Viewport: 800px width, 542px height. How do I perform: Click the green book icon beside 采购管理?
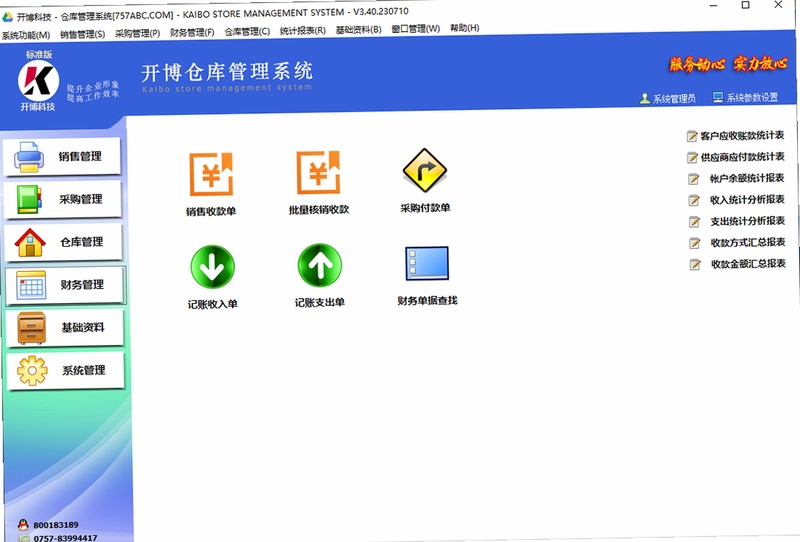point(29,199)
